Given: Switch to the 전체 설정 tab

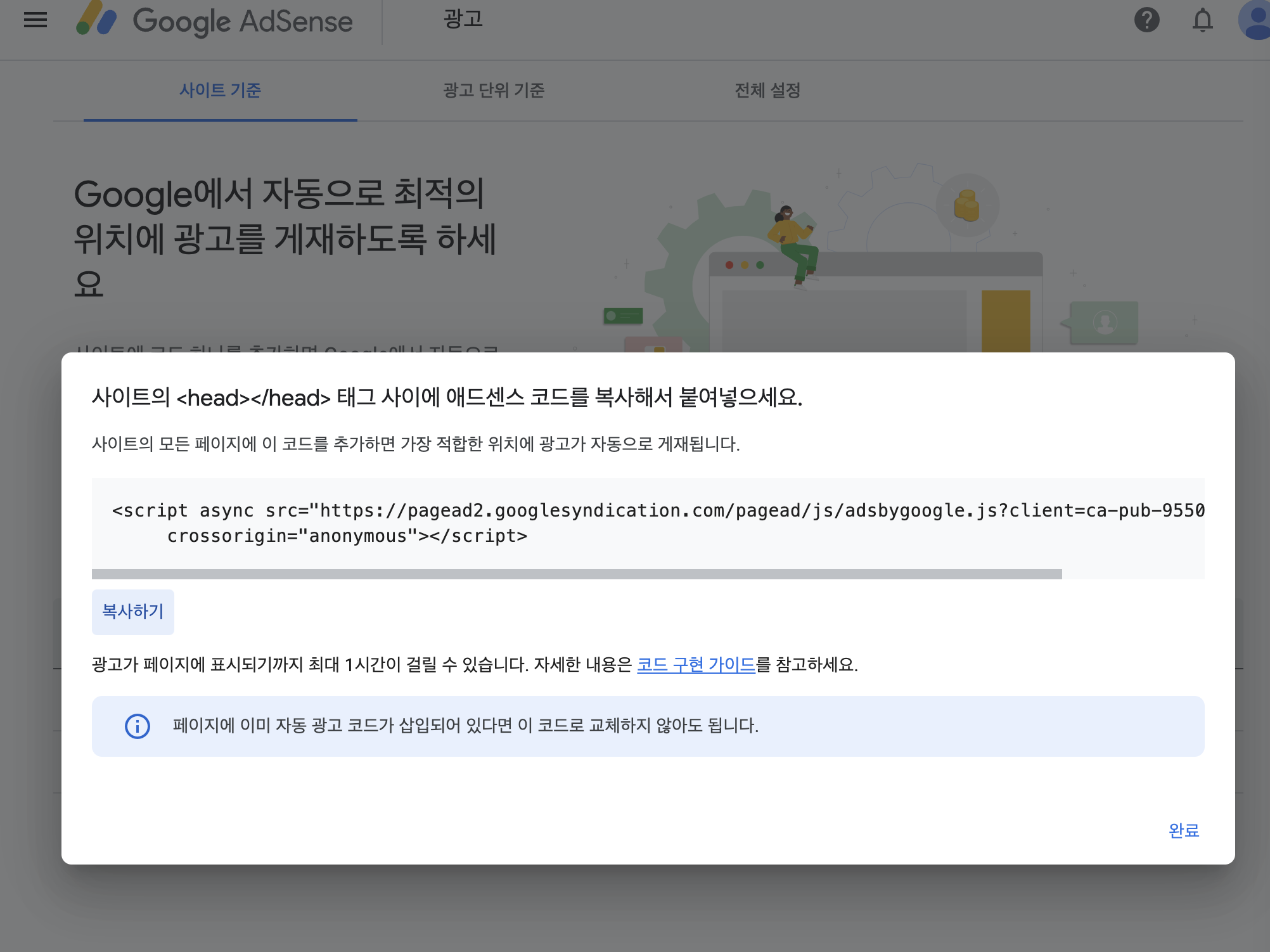Looking at the screenshot, I should [767, 91].
